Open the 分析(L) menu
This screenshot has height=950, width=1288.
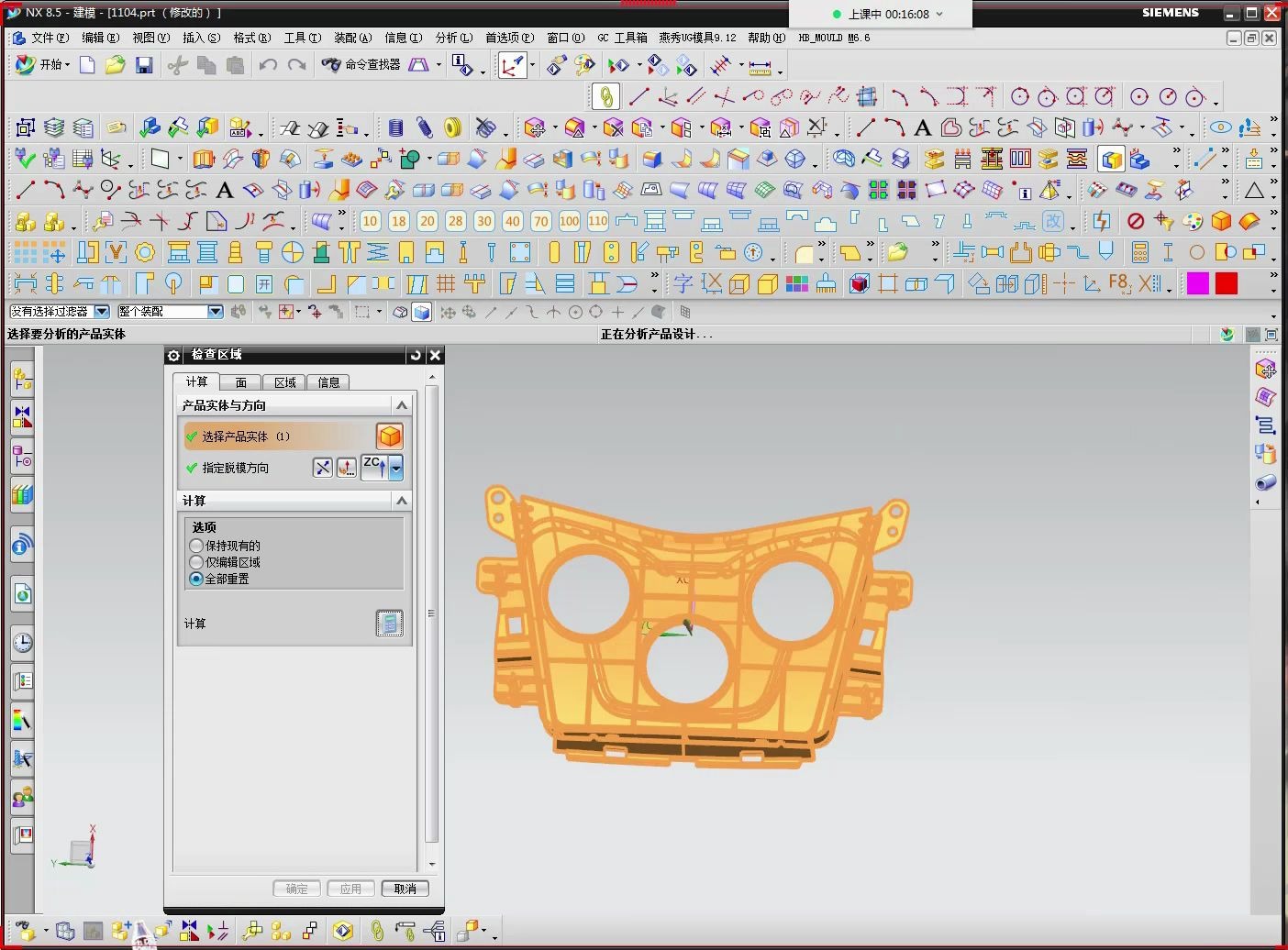click(453, 38)
